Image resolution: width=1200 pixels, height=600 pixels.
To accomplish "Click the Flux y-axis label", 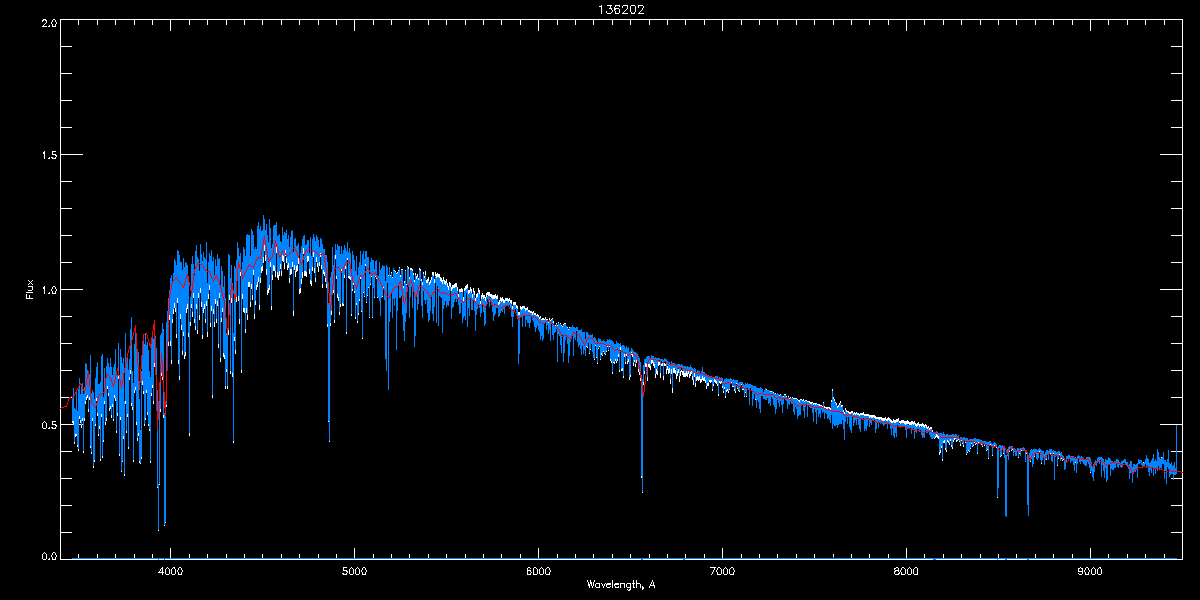I will point(30,290).
